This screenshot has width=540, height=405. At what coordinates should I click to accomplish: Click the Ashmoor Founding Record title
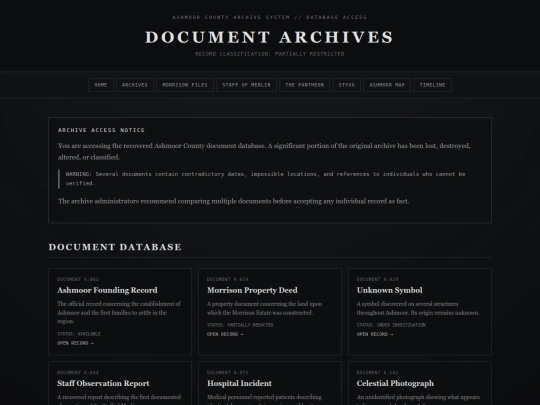point(107,290)
